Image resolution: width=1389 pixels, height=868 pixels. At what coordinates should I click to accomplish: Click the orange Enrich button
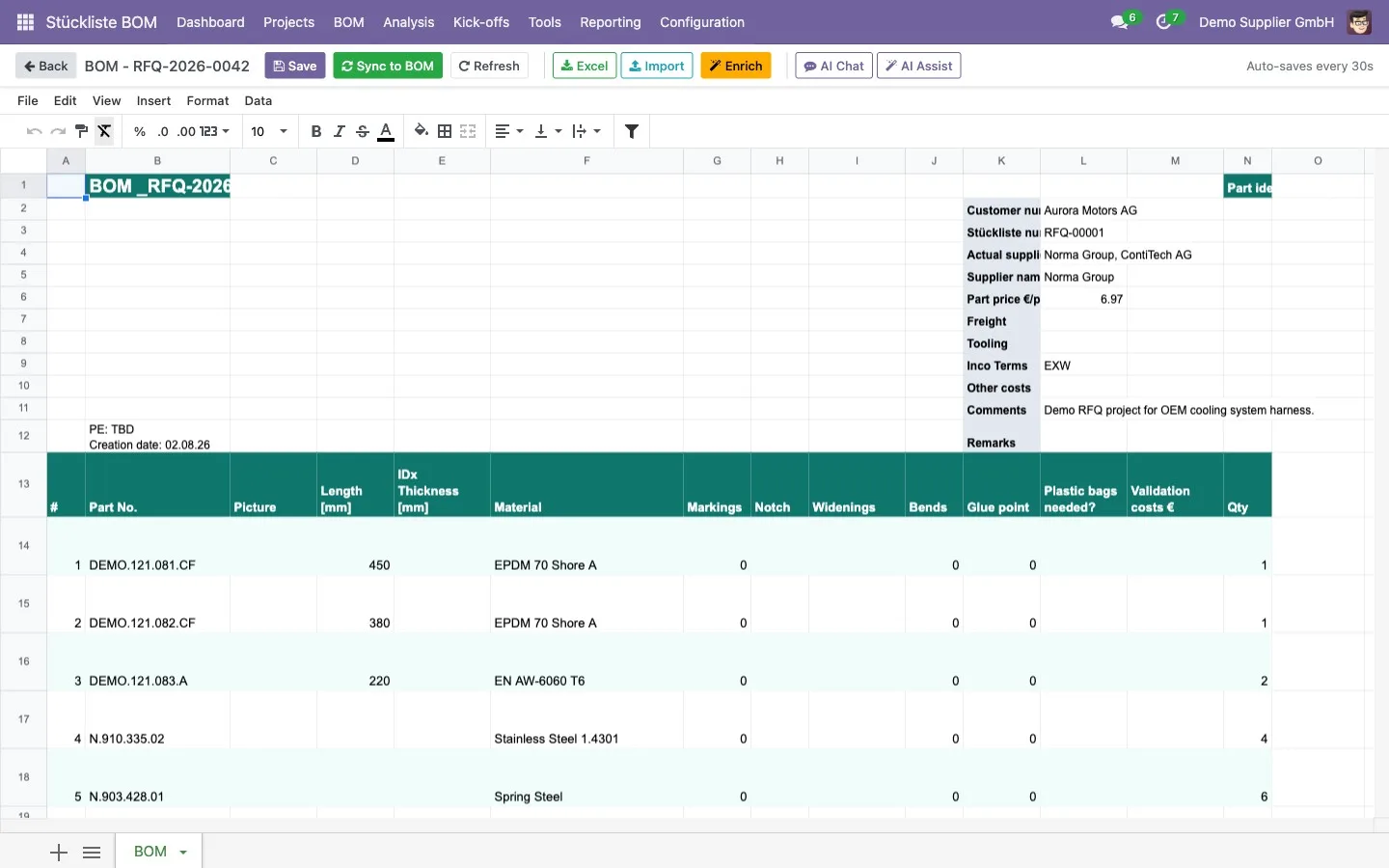(x=736, y=66)
